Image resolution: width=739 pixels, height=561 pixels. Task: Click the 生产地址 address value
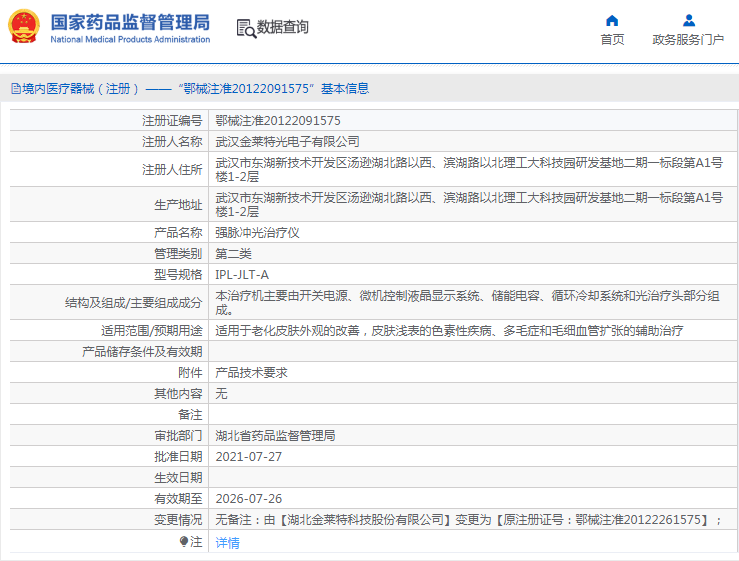pos(469,204)
